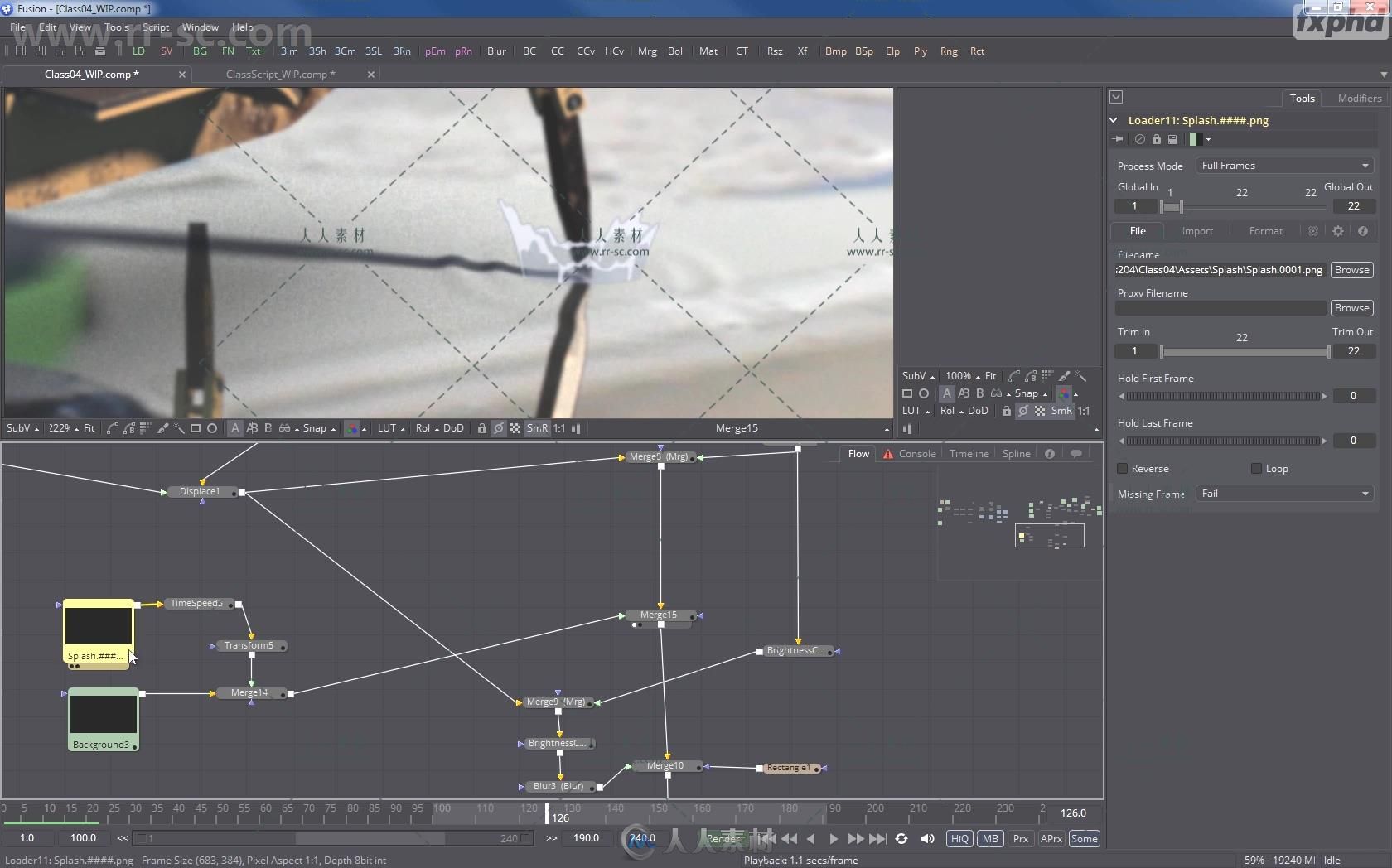The height and width of the screenshot is (868, 1392).
Task: Add a Mrg merge tool from the toolbar
Action: point(647,51)
